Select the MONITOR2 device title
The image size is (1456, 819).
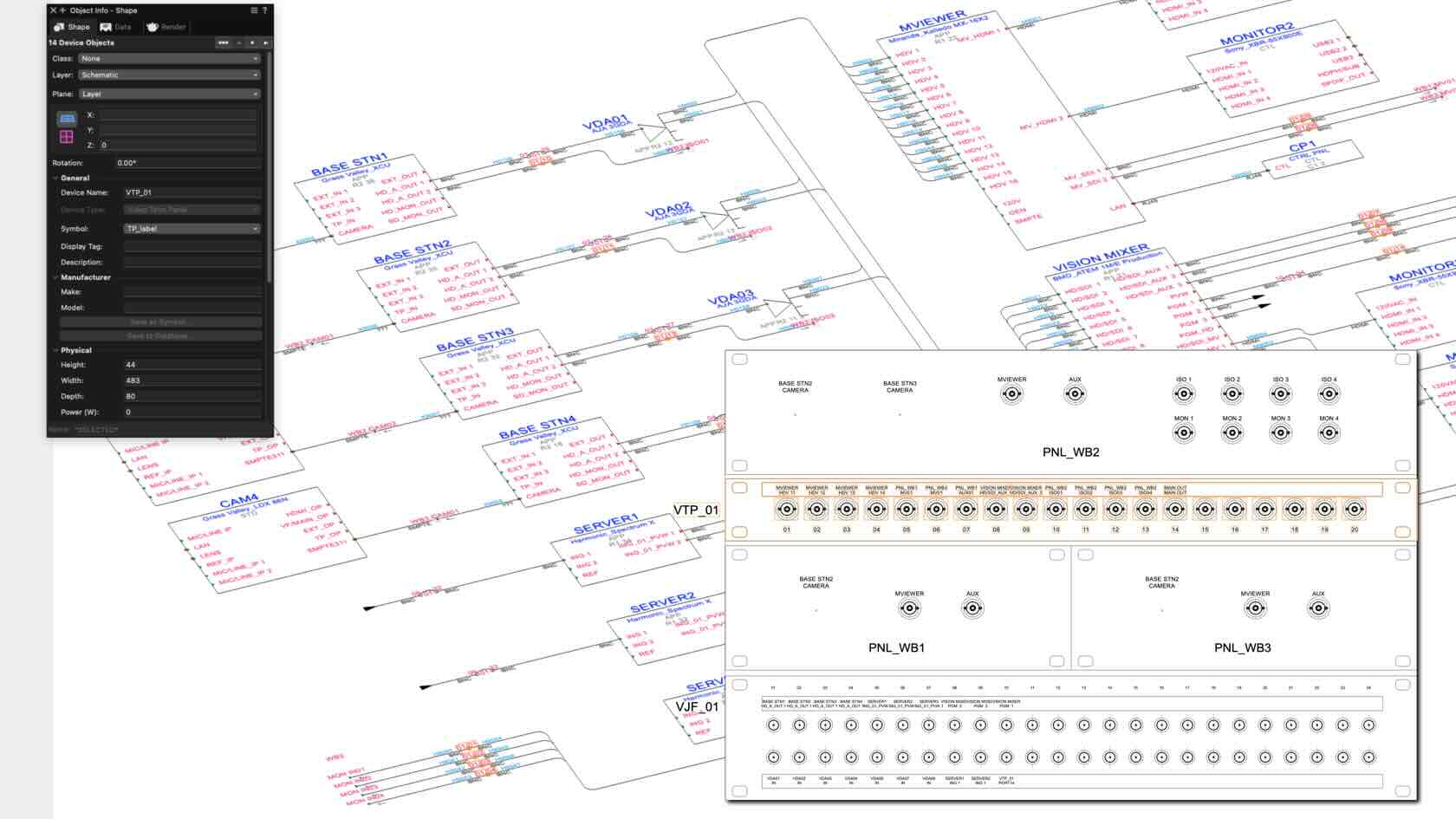point(1257,34)
